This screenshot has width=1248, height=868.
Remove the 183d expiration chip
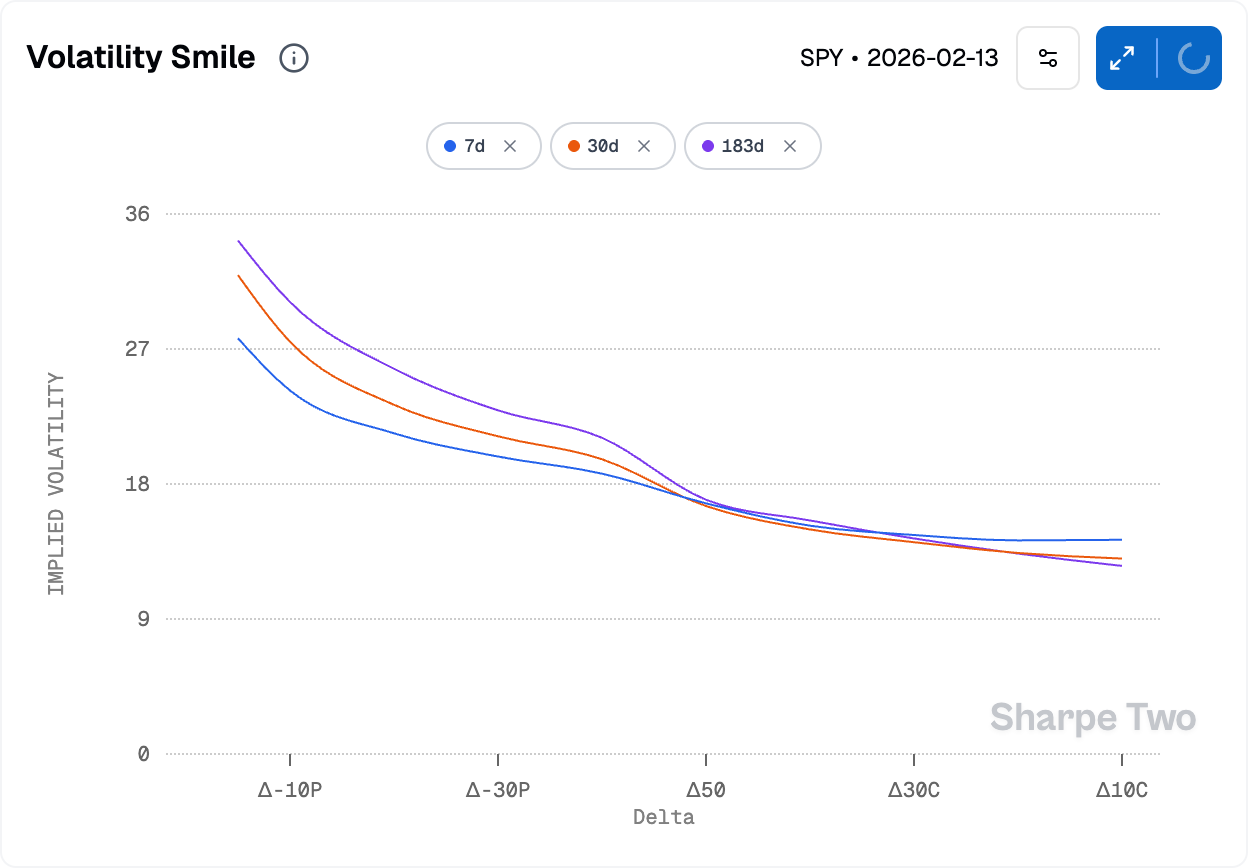(790, 146)
